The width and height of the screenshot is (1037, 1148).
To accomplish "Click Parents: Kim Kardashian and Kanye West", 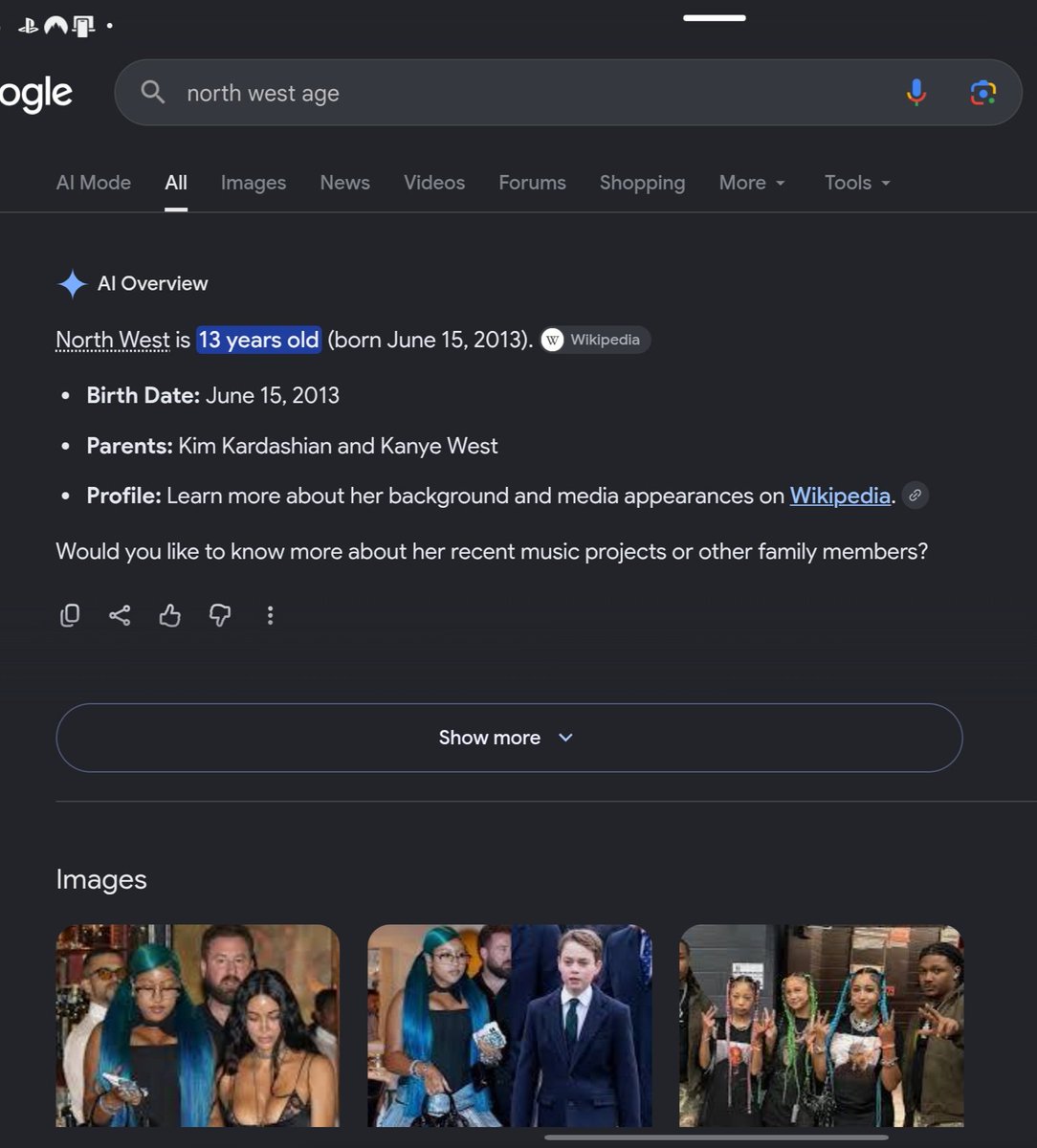I will 293,446.
